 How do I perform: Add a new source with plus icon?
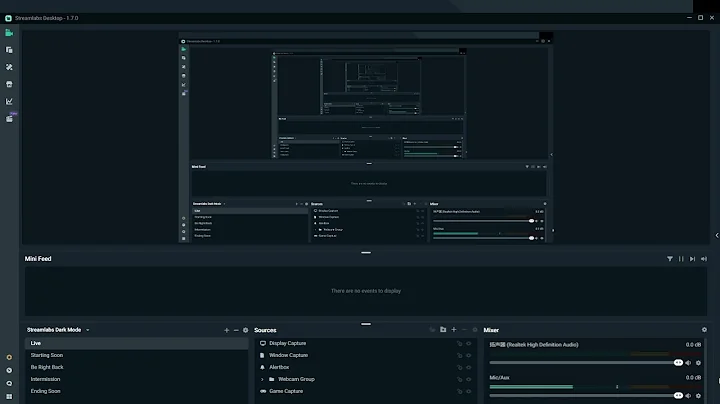[x=454, y=330]
